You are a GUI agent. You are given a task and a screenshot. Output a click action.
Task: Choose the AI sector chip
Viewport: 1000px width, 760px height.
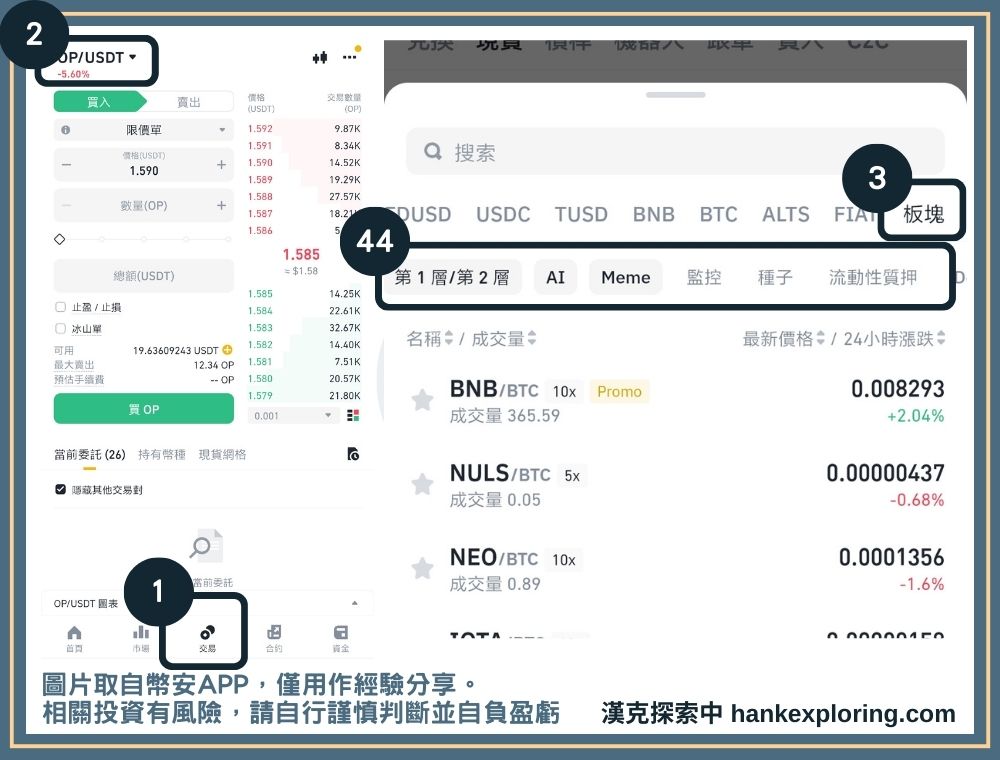pos(555,277)
